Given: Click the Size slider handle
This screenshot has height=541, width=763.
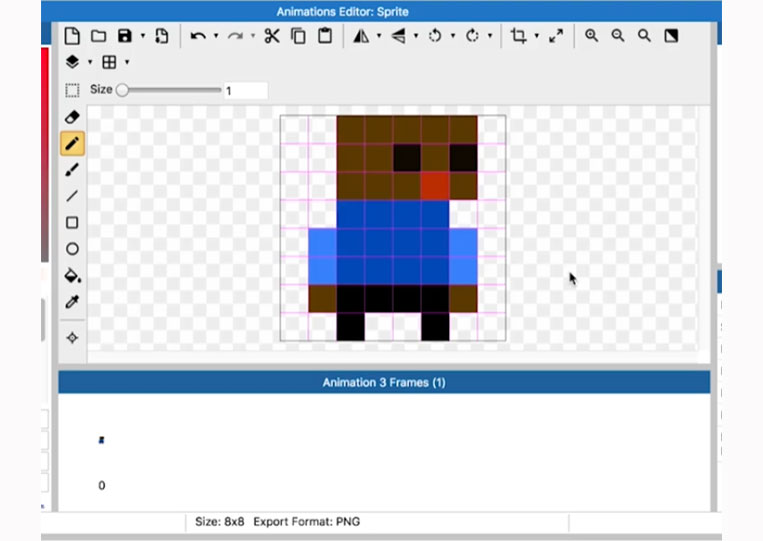Looking at the screenshot, I should (x=122, y=90).
